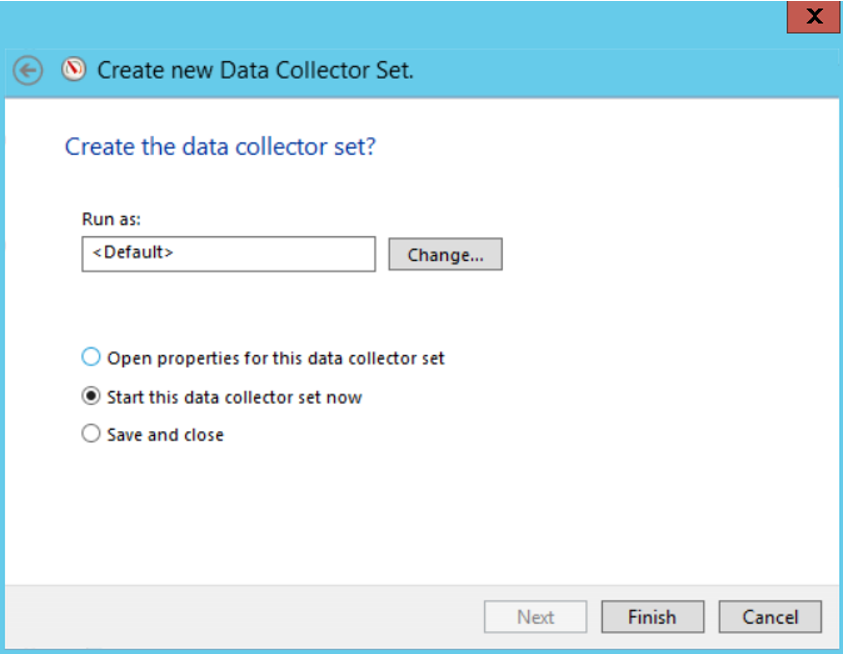Click the 'Run as:' label above the field
The height and width of the screenshot is (654, 843).
[111, 219]
